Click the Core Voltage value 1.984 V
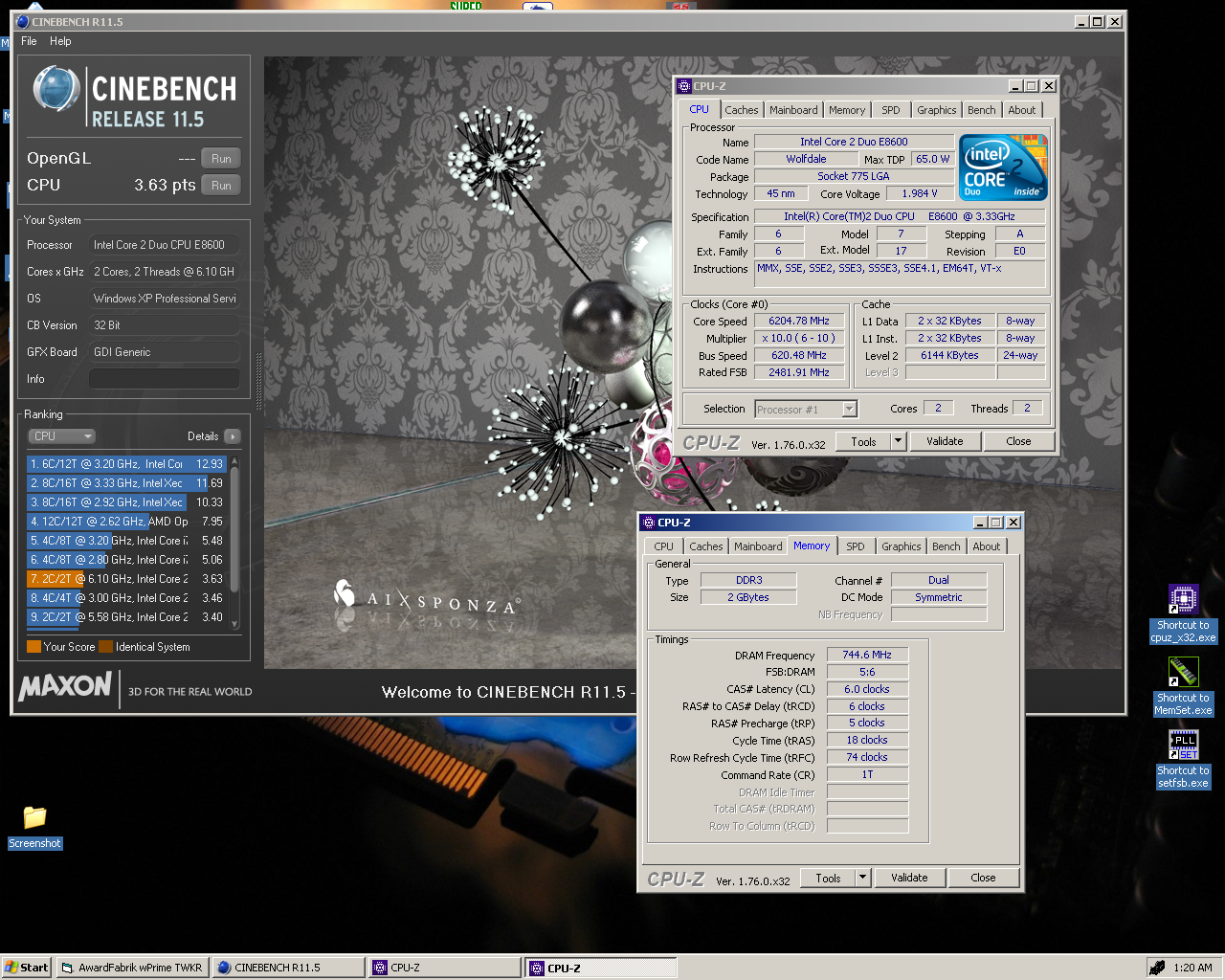 click(x=920, y=193)
